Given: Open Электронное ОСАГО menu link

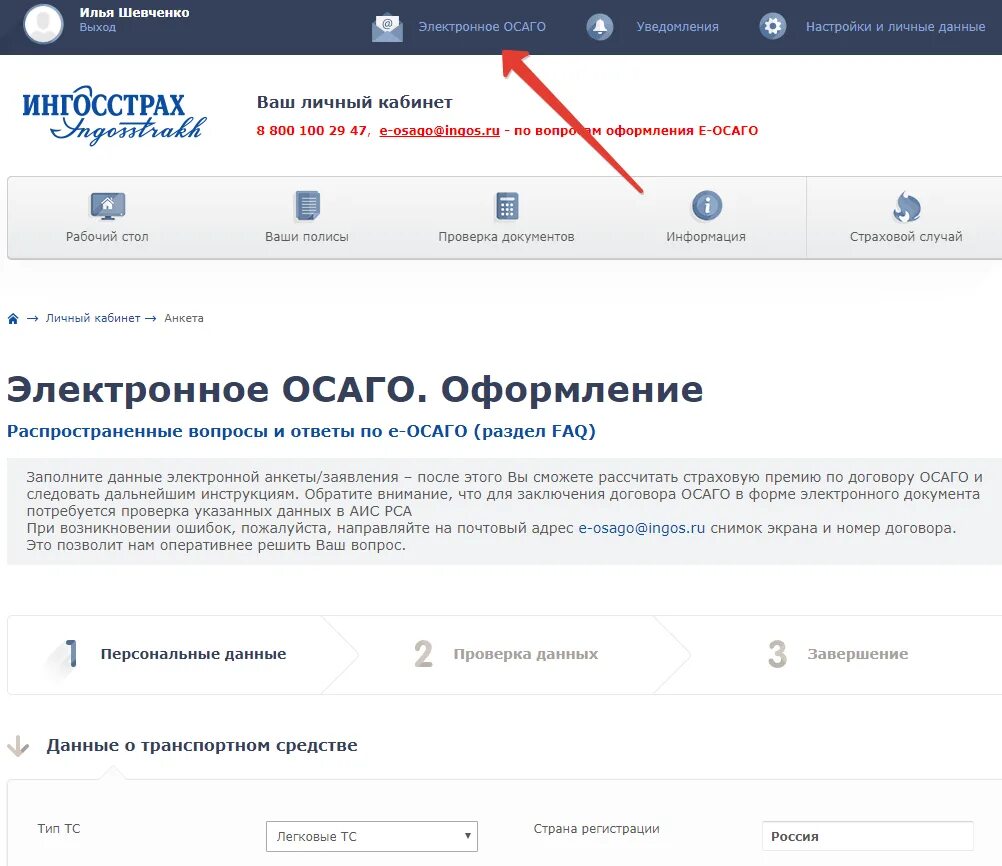Looking at the screenshot, I should [482, 27].
